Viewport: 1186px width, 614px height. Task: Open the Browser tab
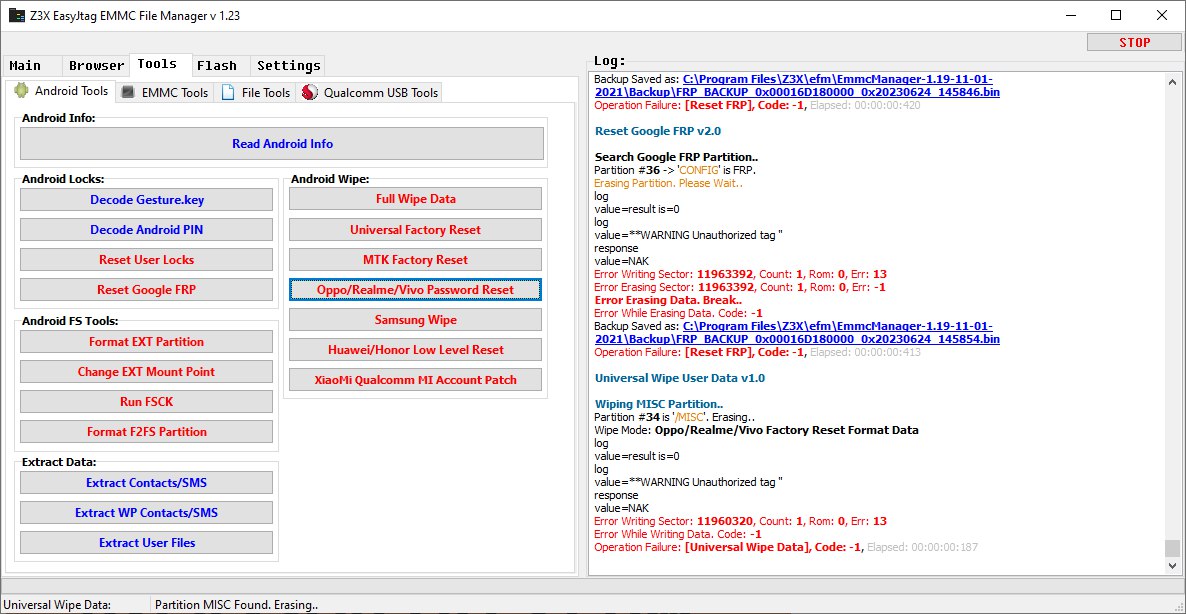[x=96, y=66]
